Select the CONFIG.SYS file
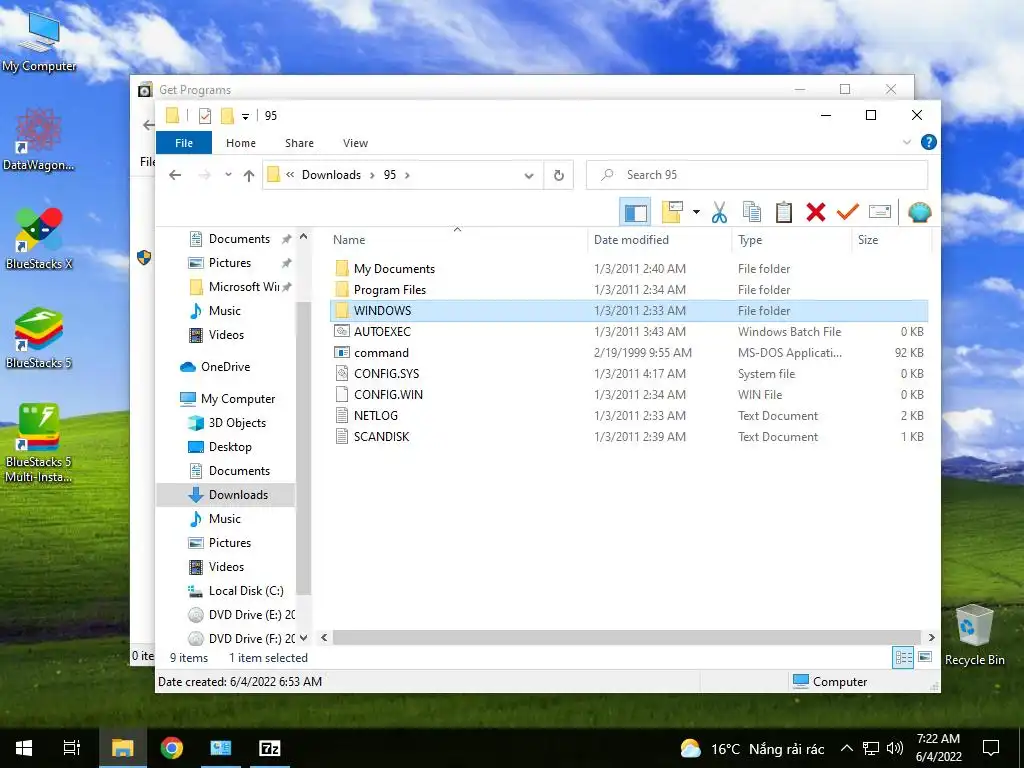This screenshot has width=1024, height=768. 386,374
